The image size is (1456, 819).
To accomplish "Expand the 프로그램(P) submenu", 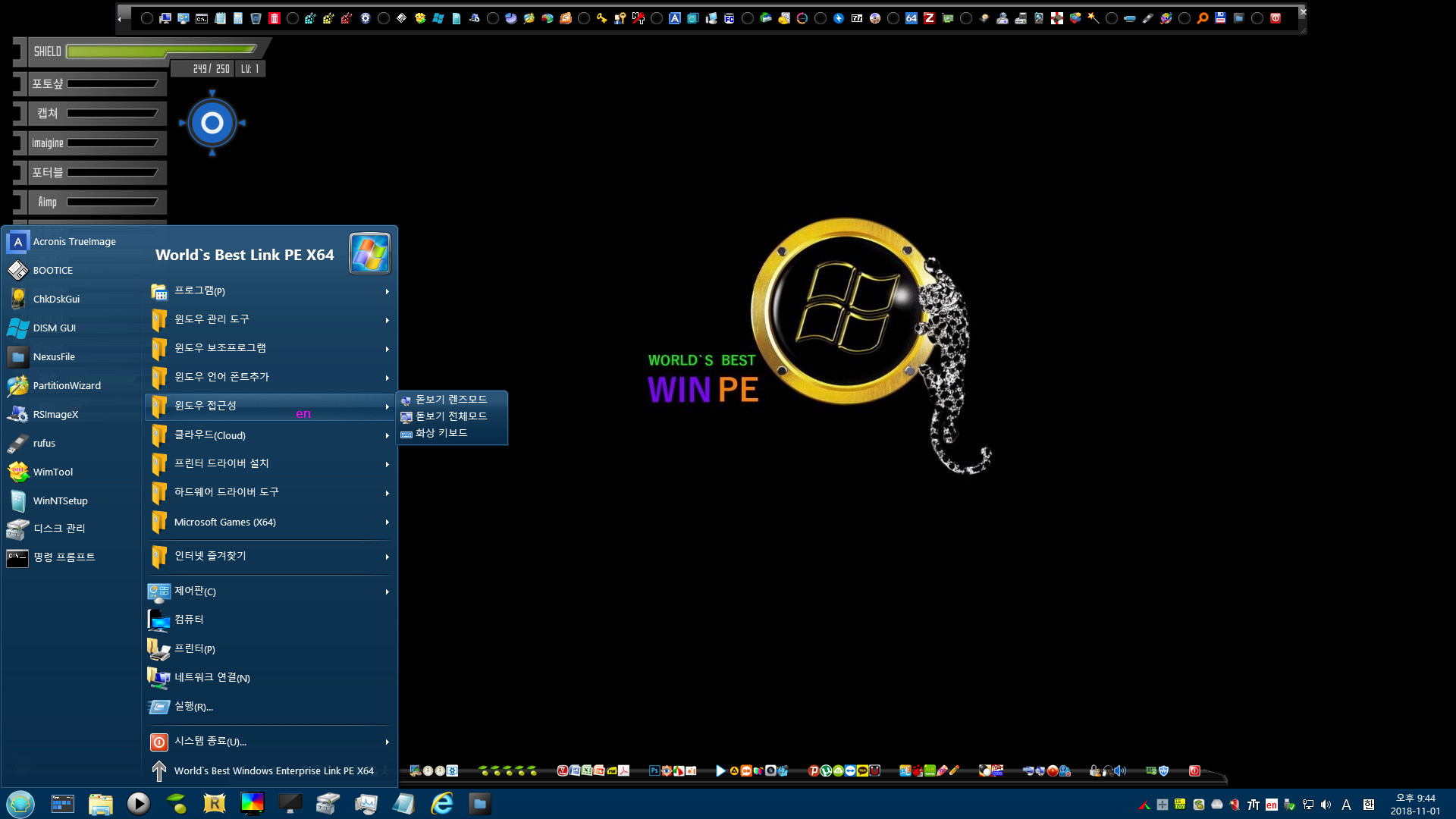I will tap(270, 291).
